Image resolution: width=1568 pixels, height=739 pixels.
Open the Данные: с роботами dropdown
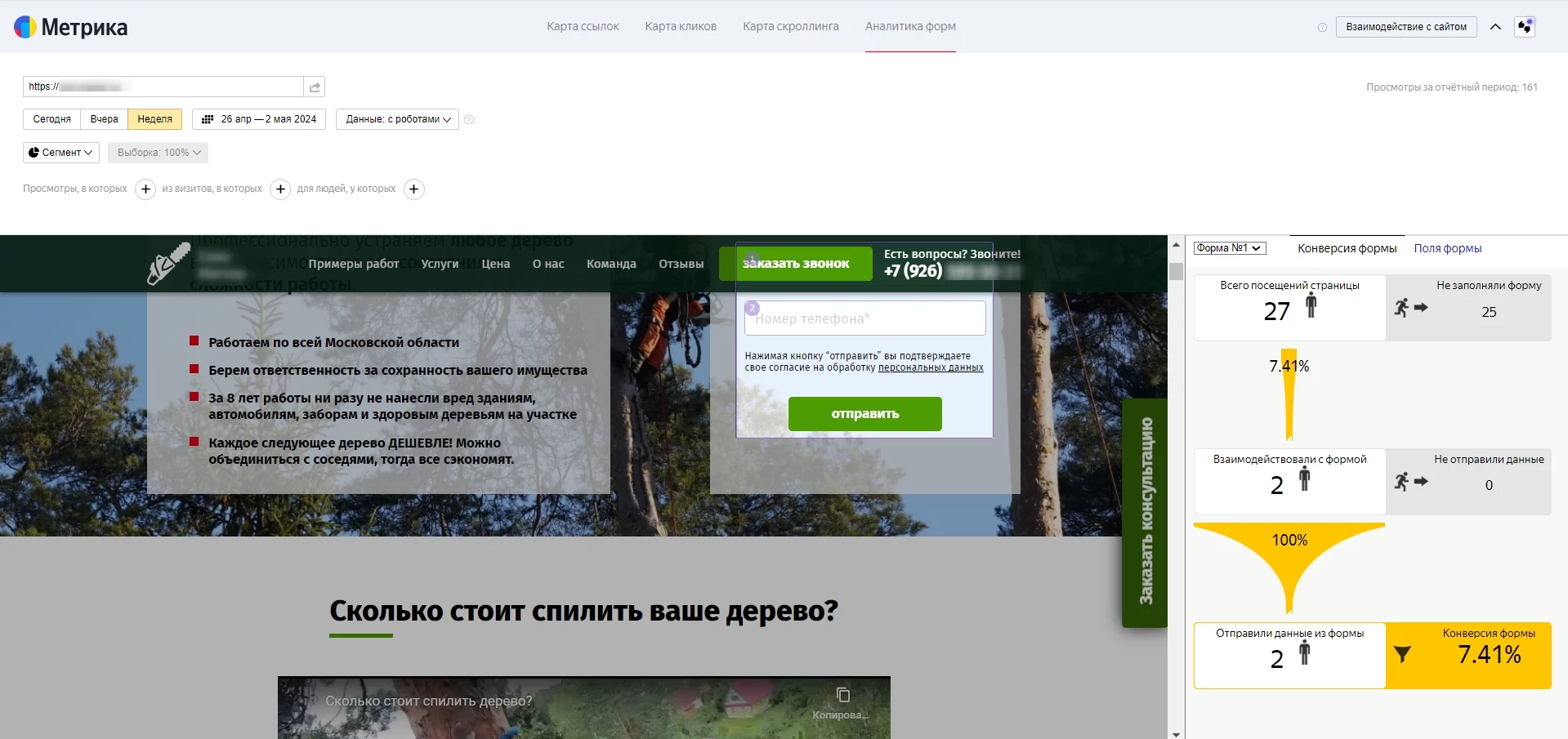pos(397,119)
